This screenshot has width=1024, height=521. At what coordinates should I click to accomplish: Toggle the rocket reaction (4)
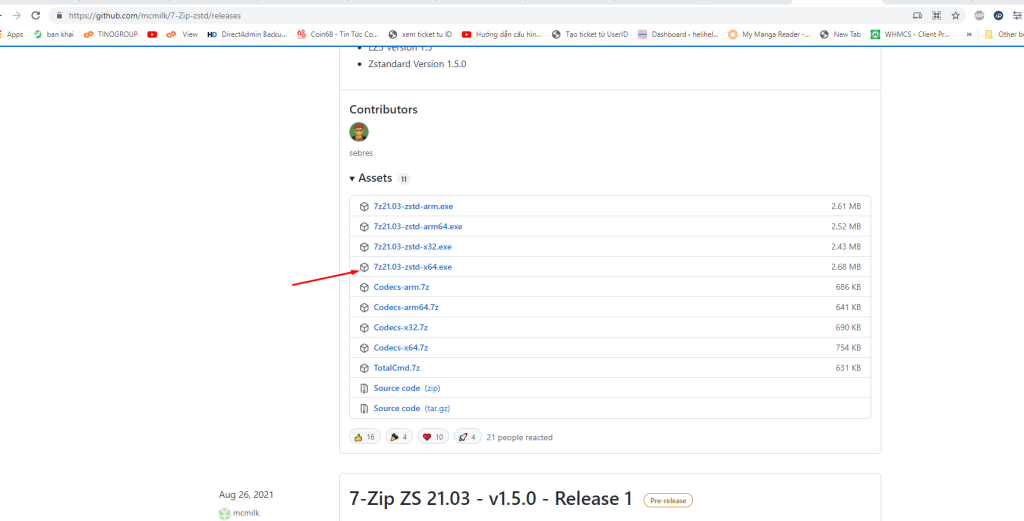pos(468,437)
